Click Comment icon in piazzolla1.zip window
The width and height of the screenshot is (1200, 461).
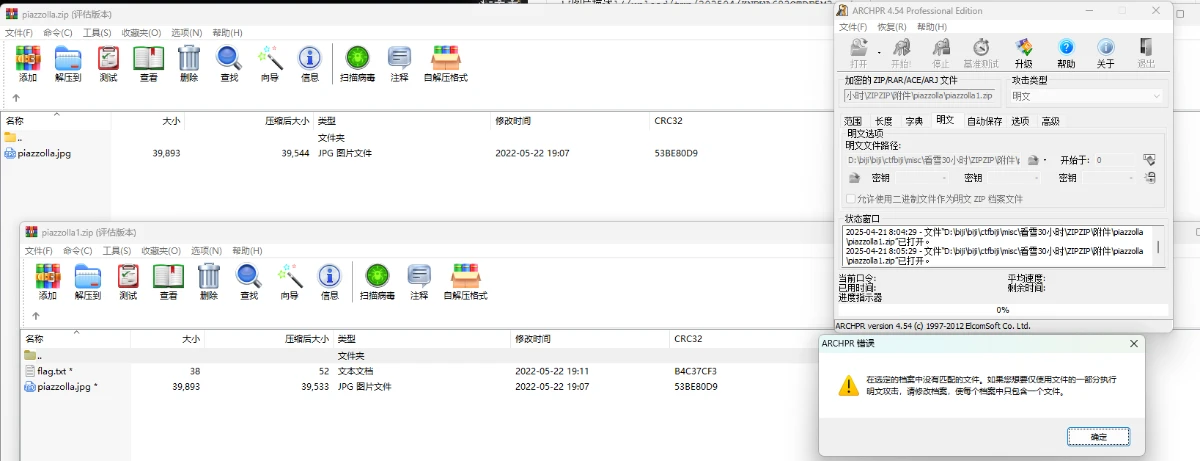point(419,275)
